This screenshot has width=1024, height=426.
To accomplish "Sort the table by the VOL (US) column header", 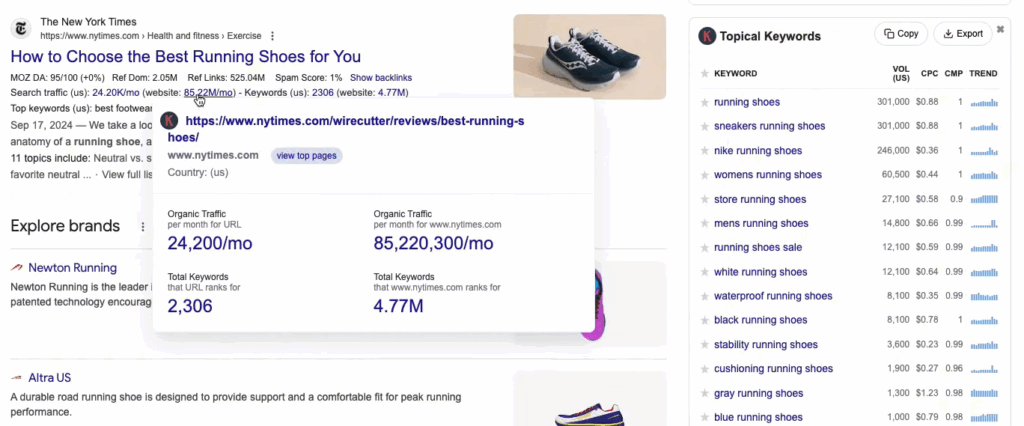I will (900, 74).
